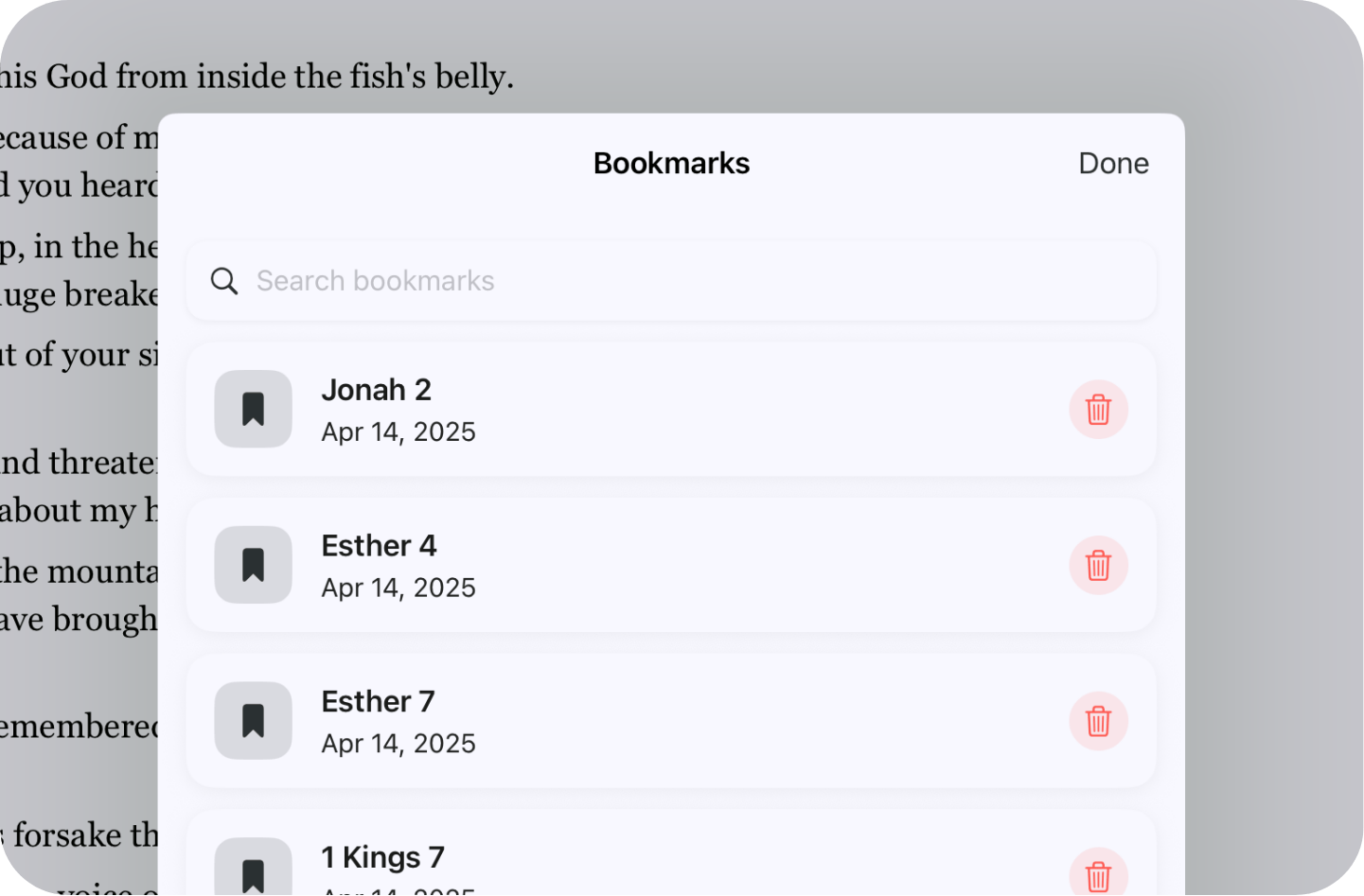Select the Esther 7 Apr 14 date

[x=399, y=745]
